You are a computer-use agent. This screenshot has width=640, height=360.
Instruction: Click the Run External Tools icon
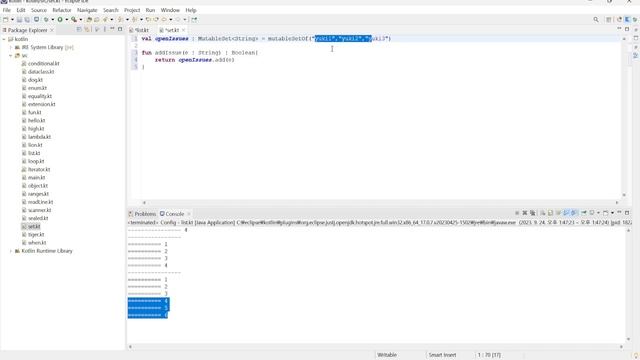(x=74, y=20)
